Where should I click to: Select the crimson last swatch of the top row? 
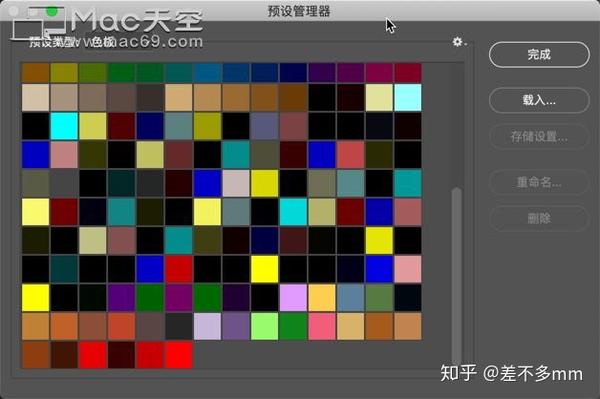(408, 73)
